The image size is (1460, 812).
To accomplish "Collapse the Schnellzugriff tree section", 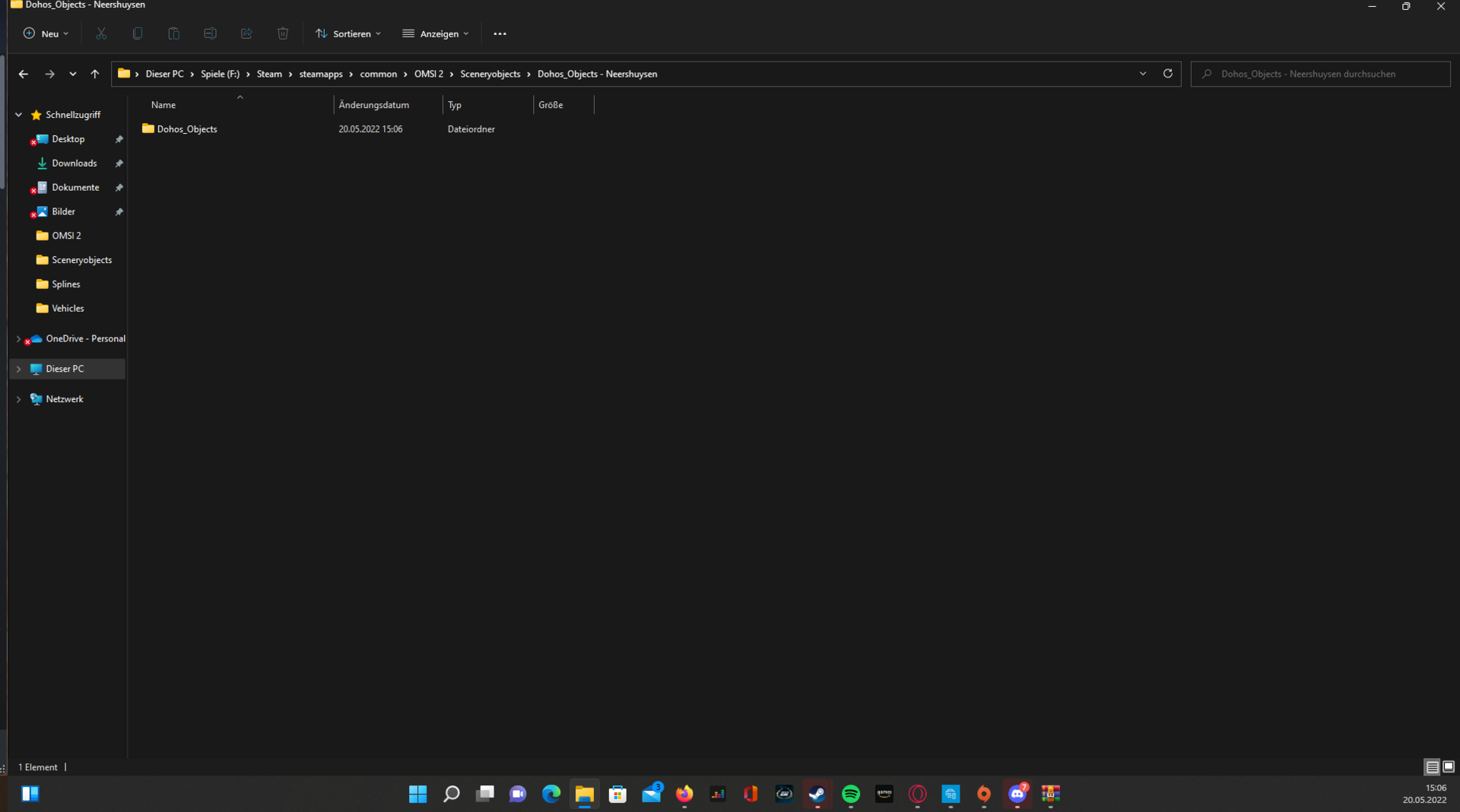I will [18, 115].
